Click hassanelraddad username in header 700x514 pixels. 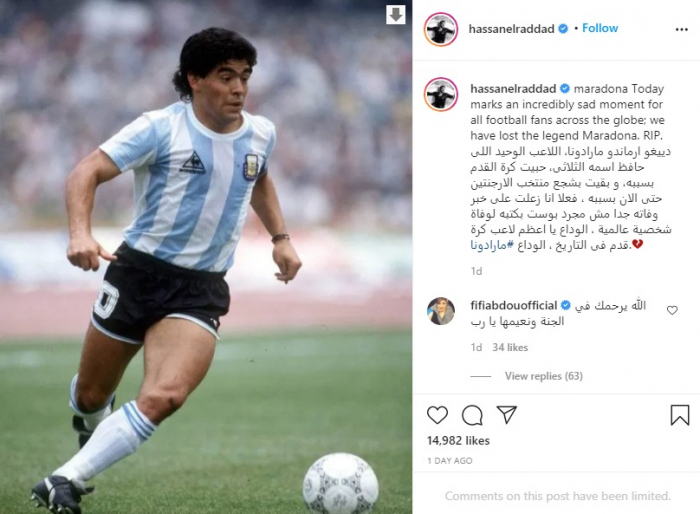[x=511, y=29]
